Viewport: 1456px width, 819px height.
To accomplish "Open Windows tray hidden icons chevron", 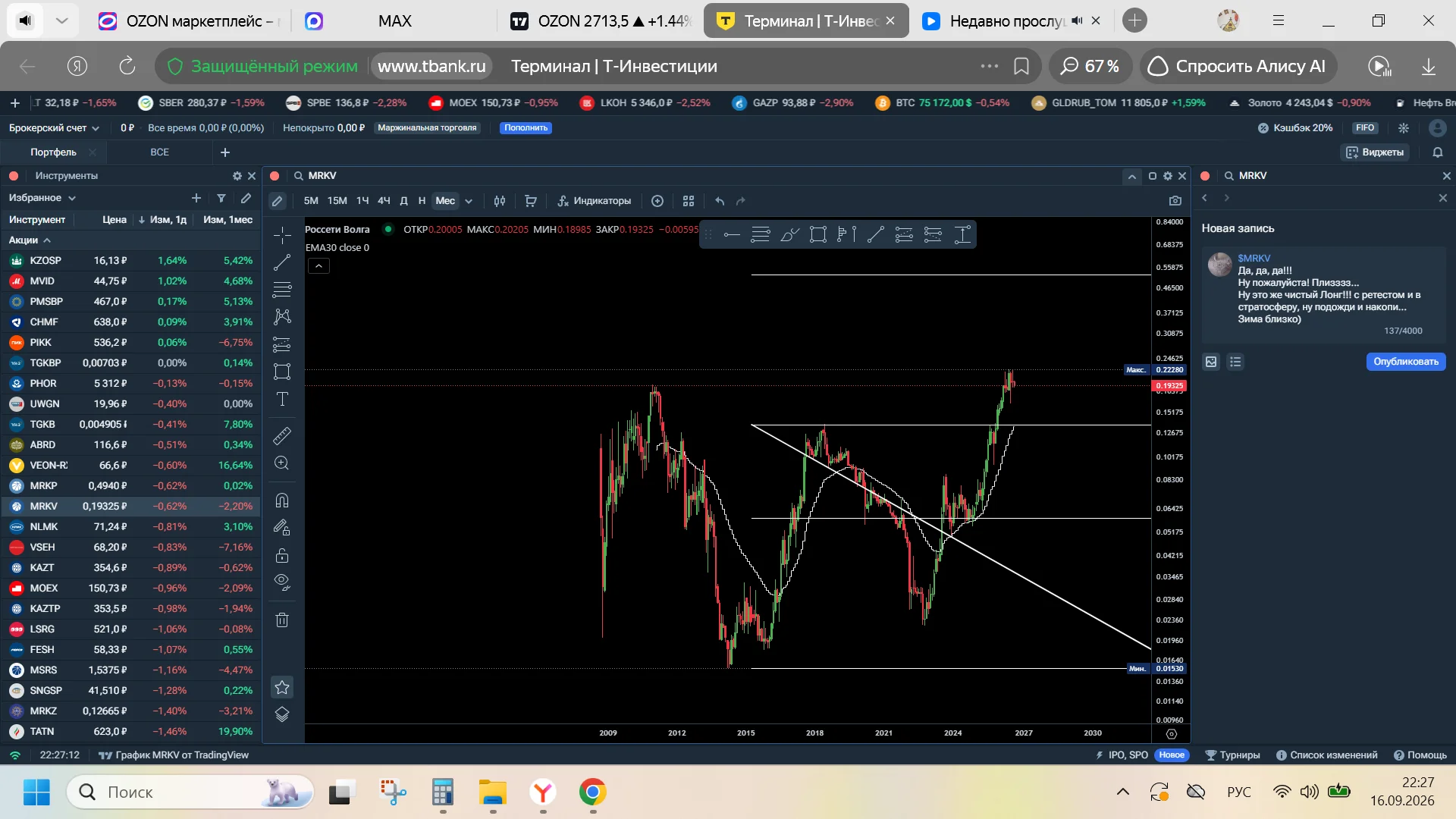I will [x=1123, y=792].
